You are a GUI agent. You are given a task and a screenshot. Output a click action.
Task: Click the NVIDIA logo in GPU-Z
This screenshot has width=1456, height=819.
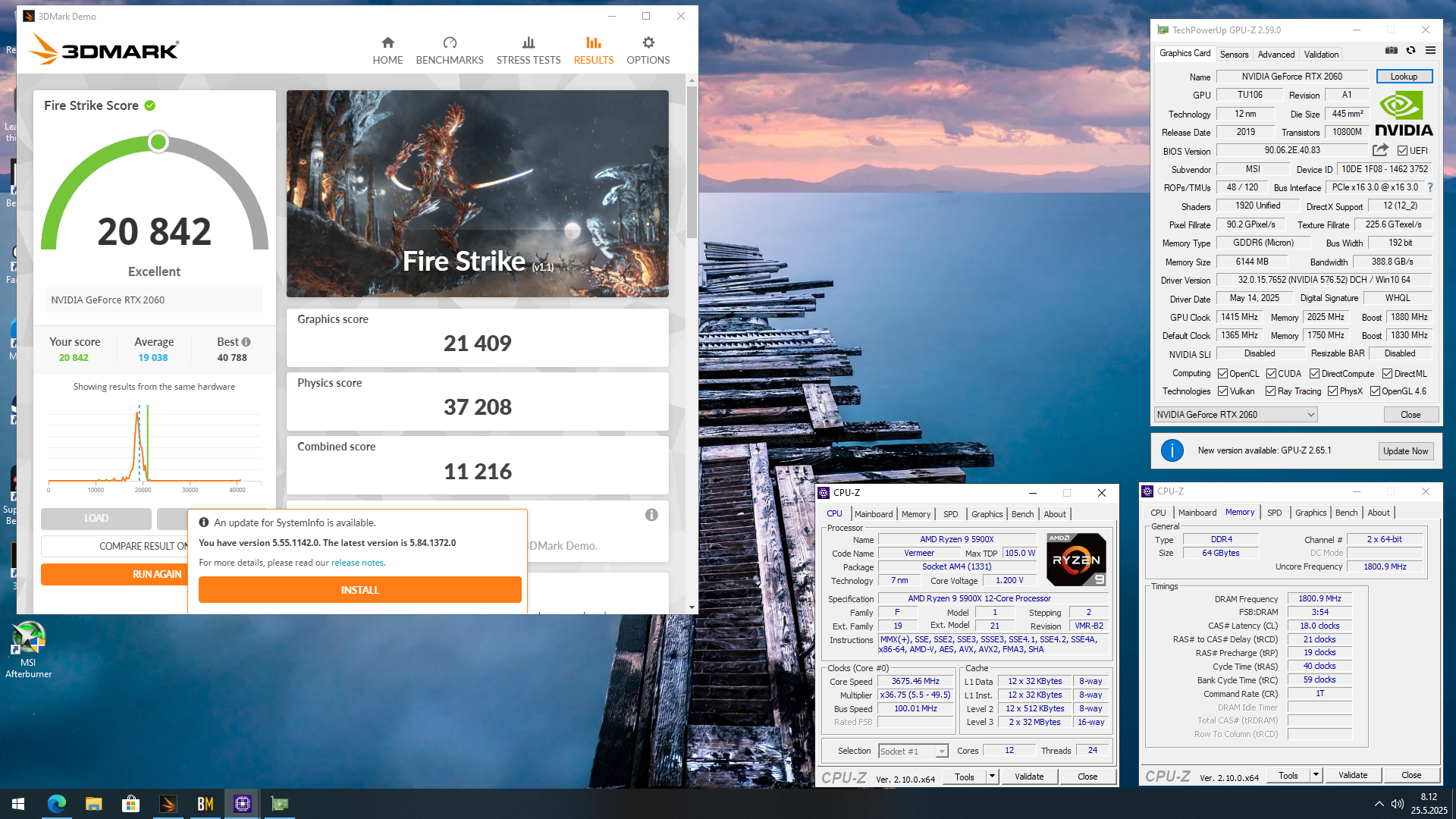coord(1403,114)
